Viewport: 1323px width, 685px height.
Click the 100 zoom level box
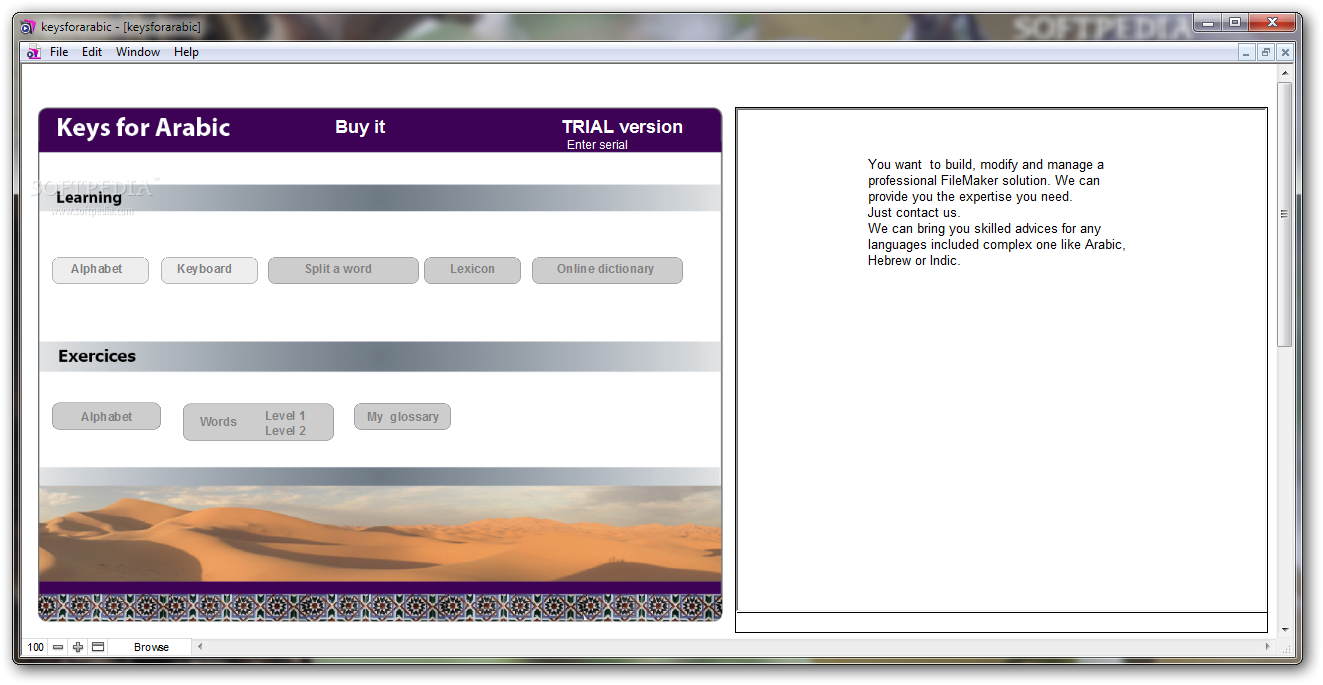[x=35, y=647]
